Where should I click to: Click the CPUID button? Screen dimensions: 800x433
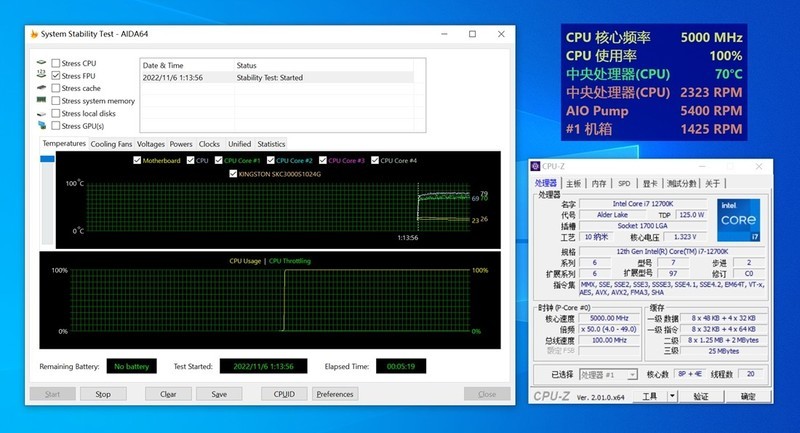tap(284, 394)
